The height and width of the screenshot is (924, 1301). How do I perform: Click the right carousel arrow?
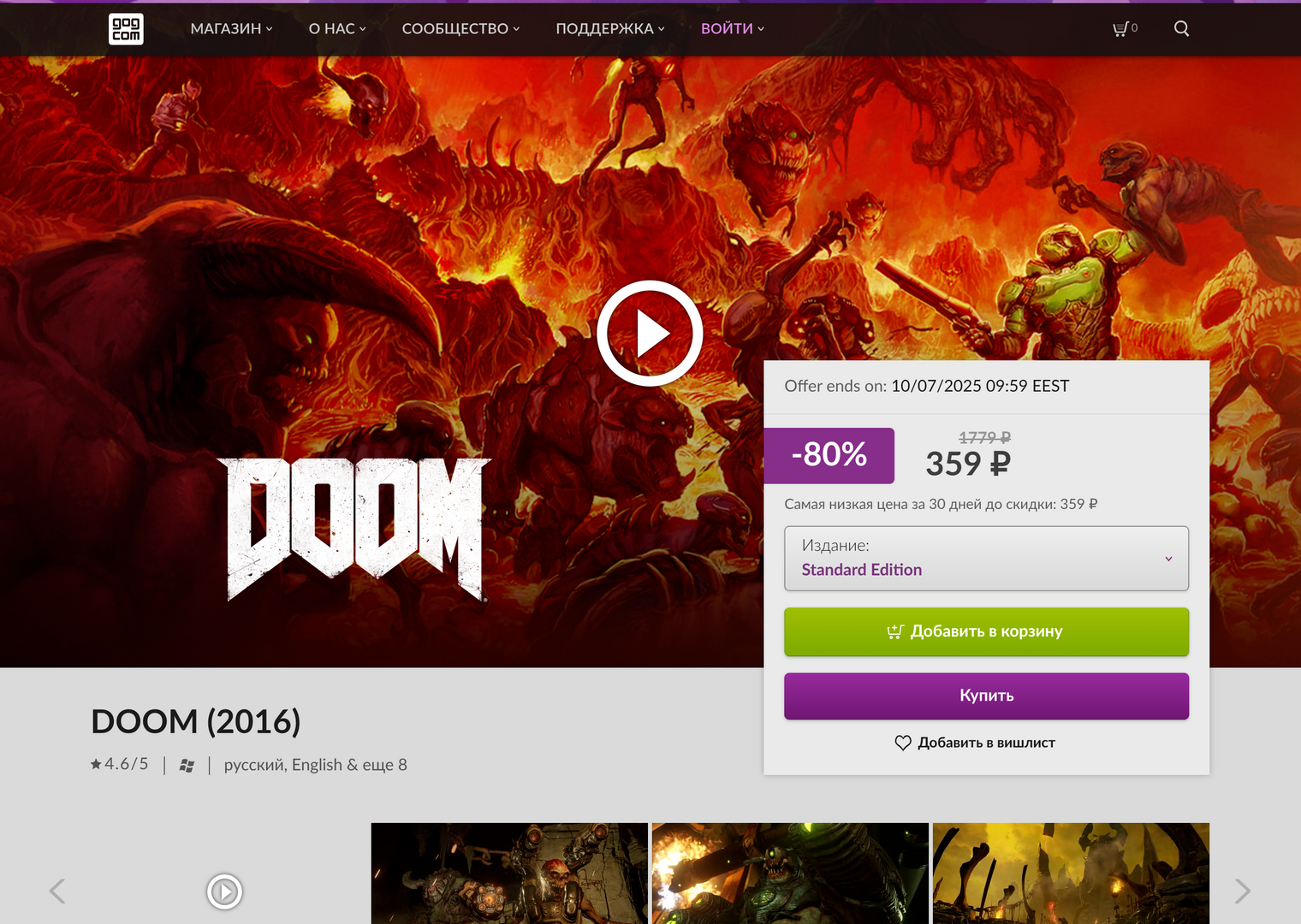click(x=1243, y=891)
